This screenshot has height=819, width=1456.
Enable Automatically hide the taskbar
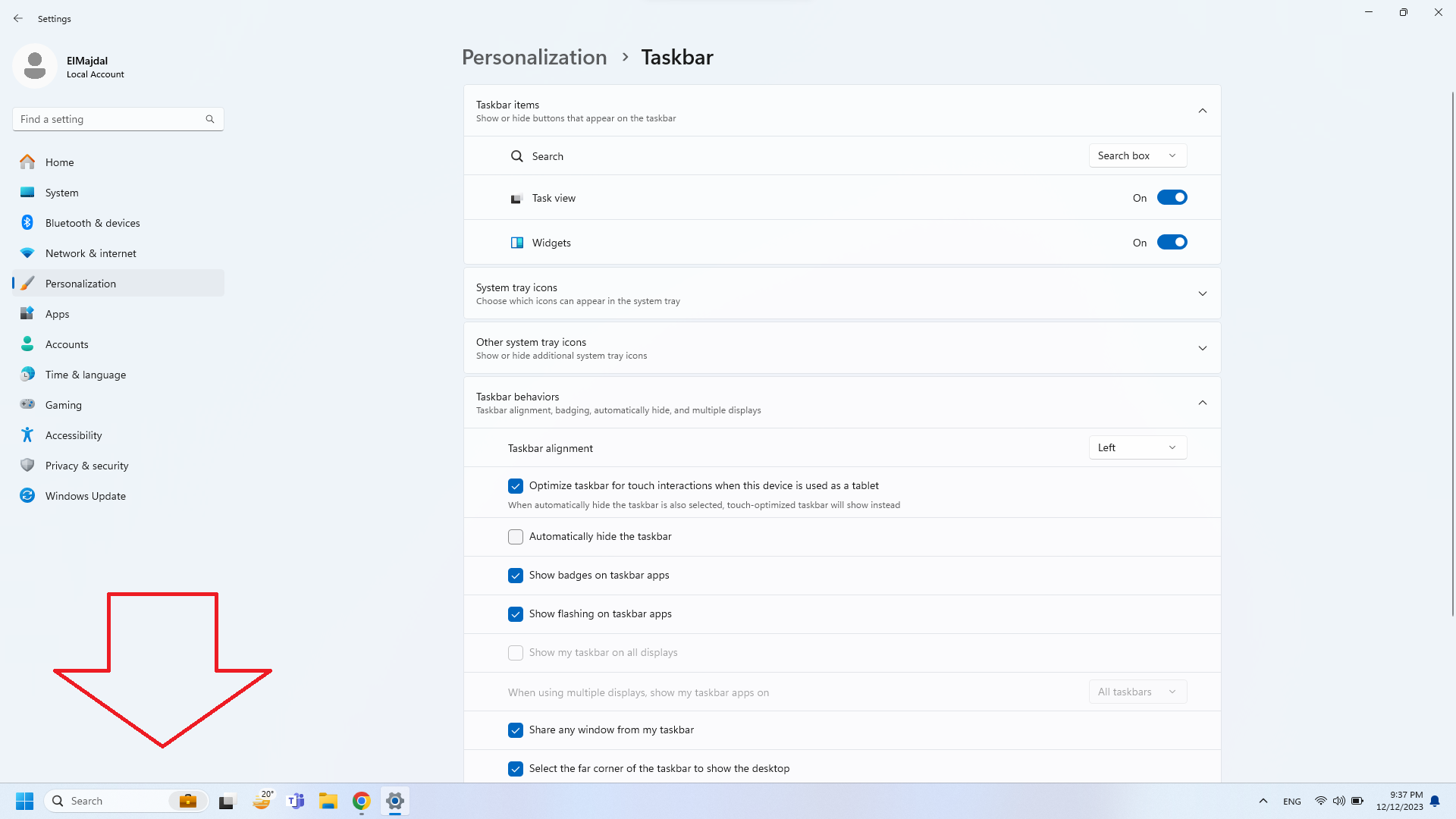[x=515, y=536]
